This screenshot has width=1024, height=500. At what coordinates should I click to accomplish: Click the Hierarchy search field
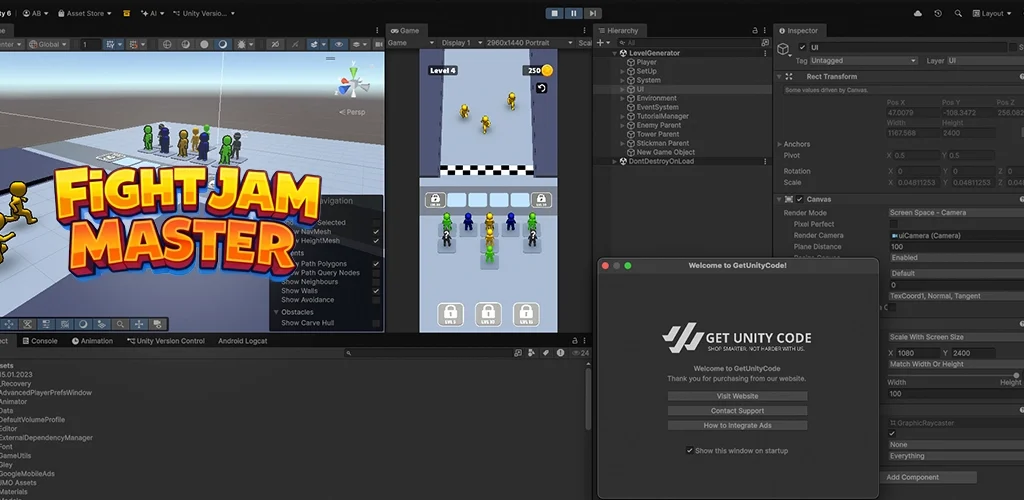tap(690, 43)
